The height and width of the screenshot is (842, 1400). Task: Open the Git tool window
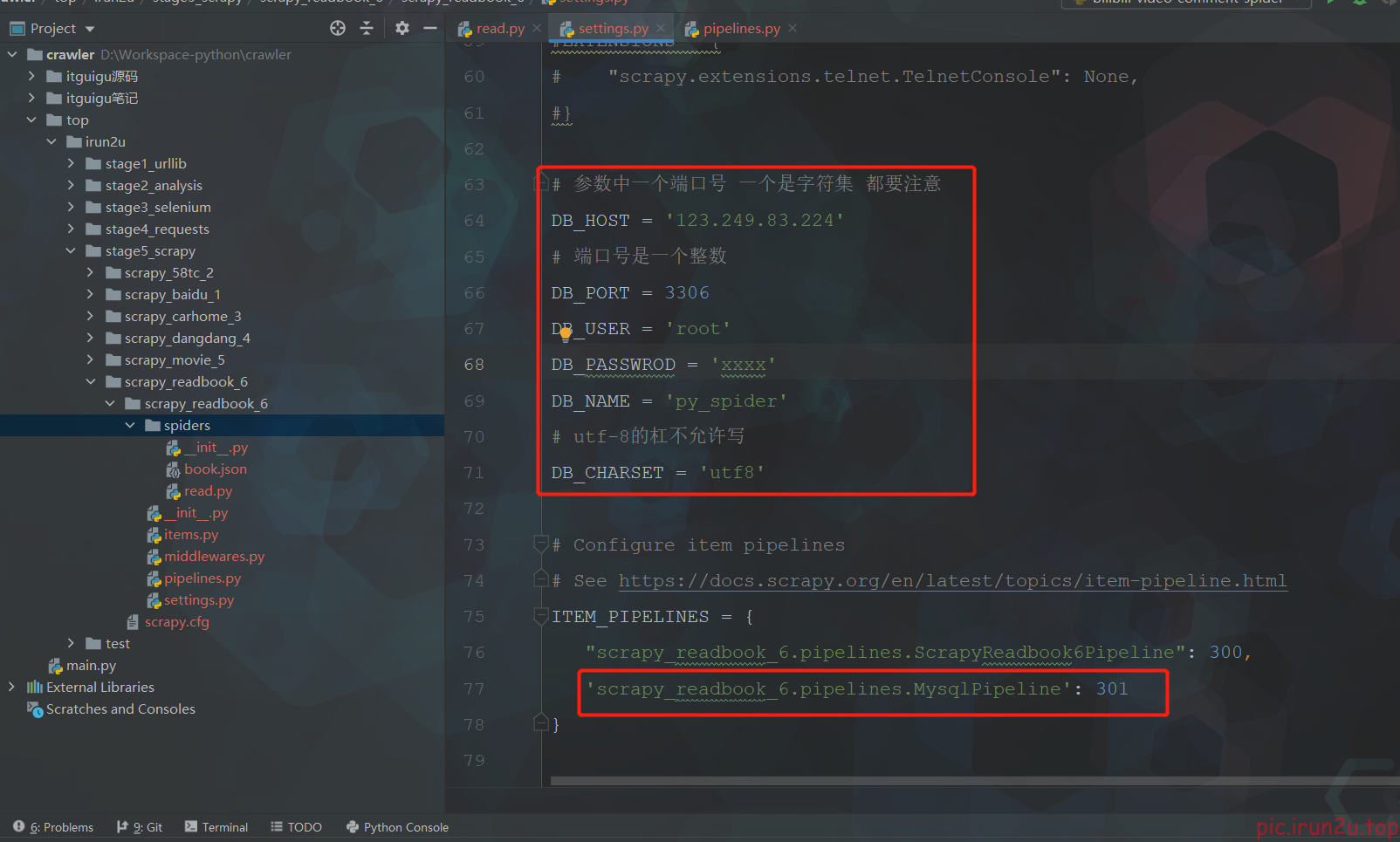pyautogui.click(x=139, y=826)
